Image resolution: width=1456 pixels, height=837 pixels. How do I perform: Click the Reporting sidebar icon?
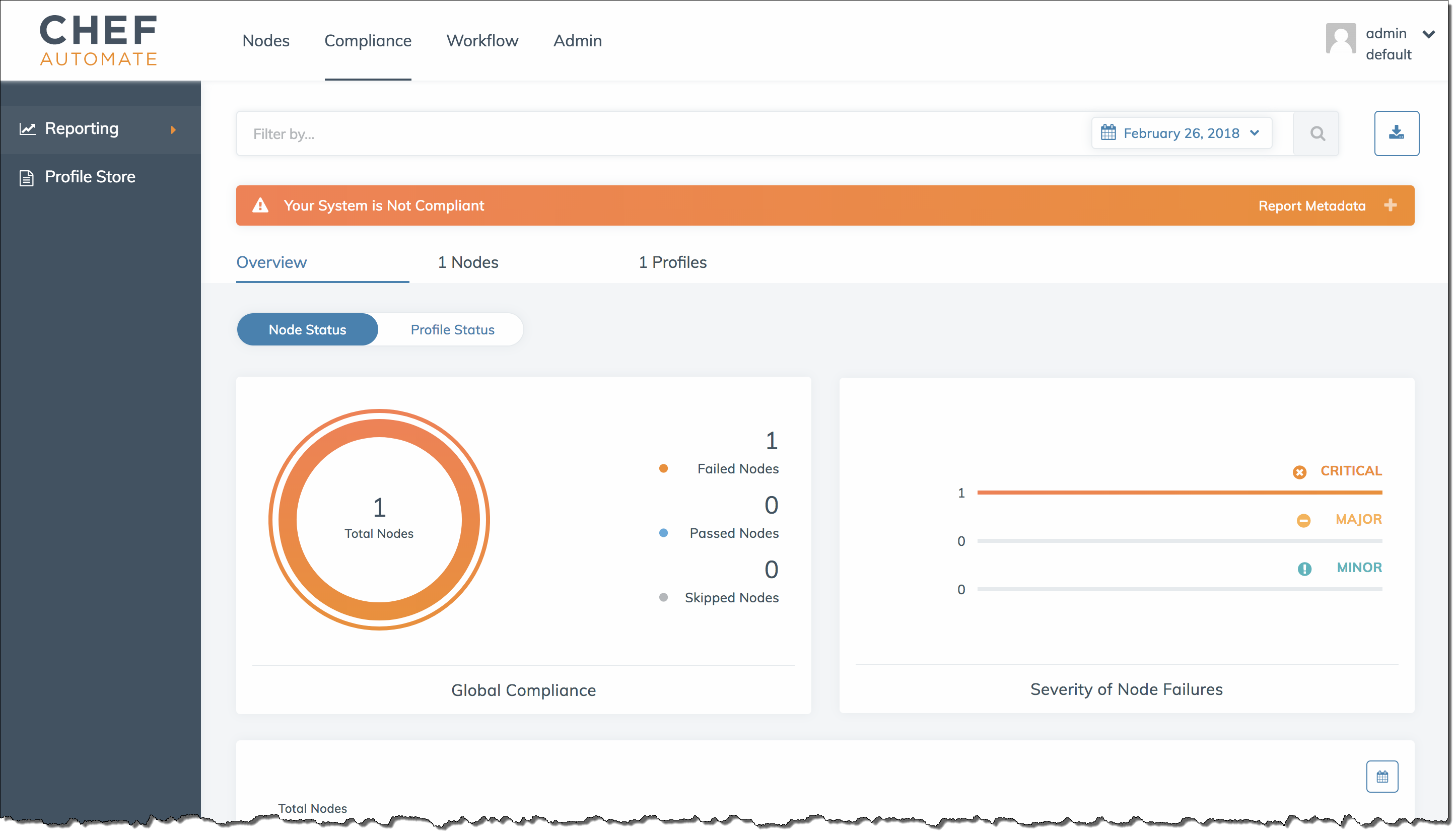click(26, 128)
